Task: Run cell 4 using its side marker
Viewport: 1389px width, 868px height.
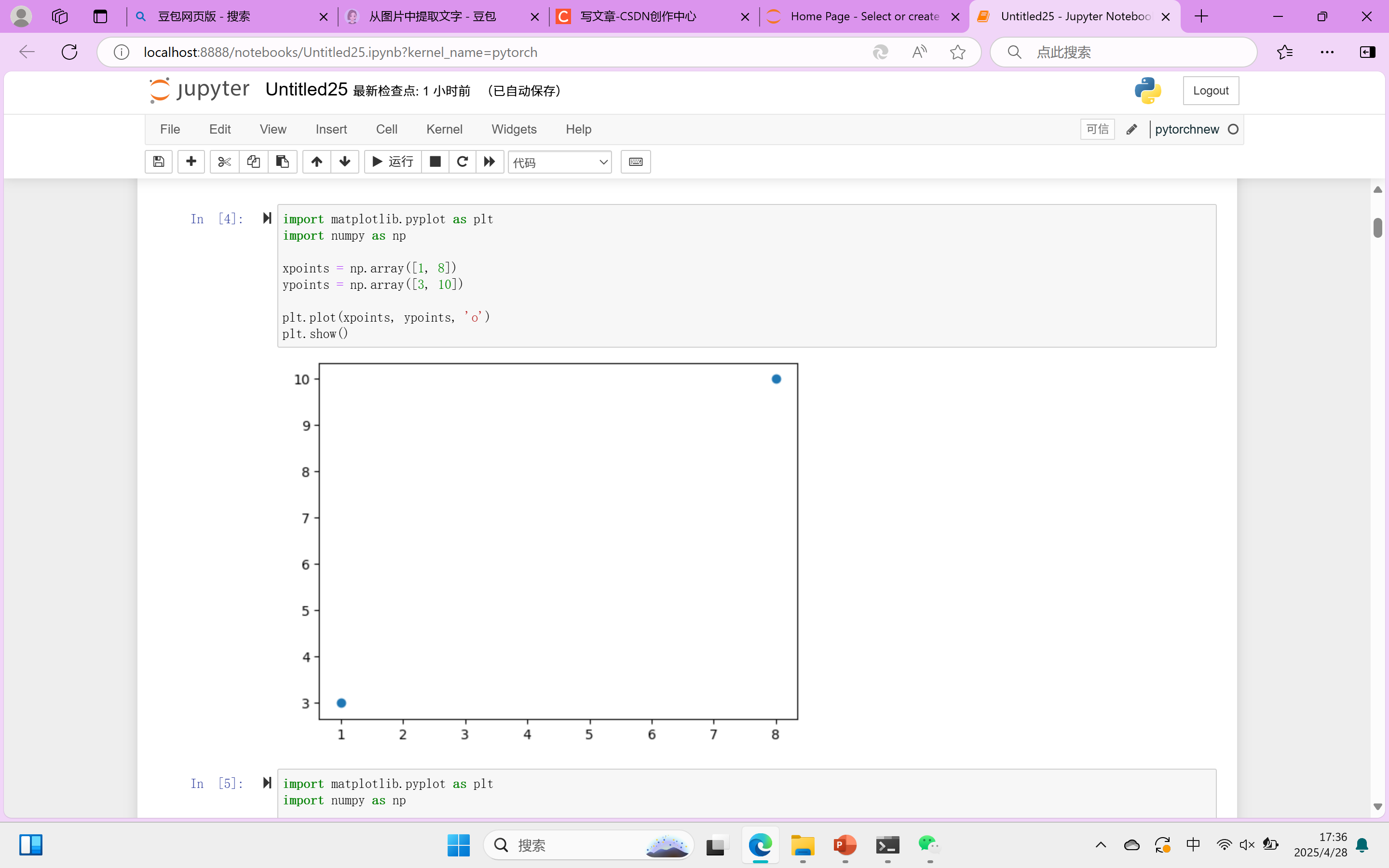Action: tap(267, 218)
